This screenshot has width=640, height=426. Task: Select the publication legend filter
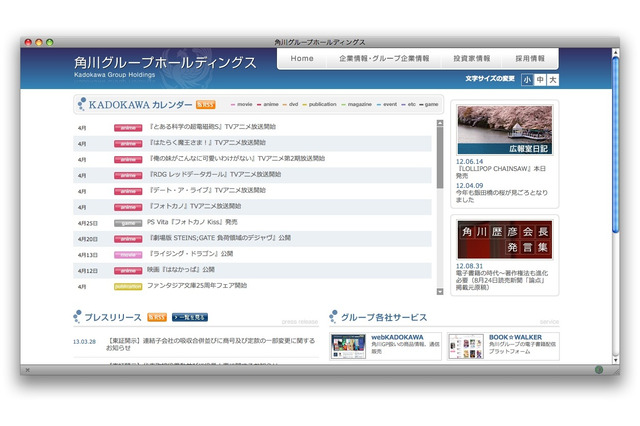(320, 104)
